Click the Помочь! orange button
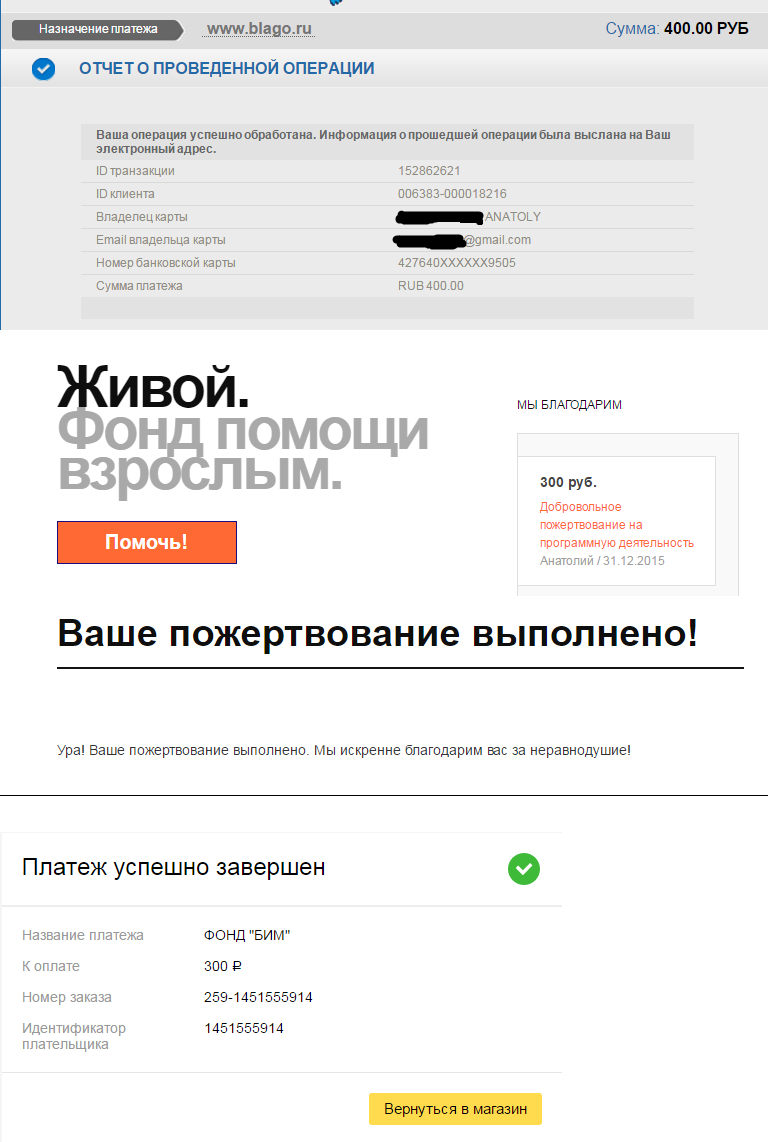 tap(147, 543)
